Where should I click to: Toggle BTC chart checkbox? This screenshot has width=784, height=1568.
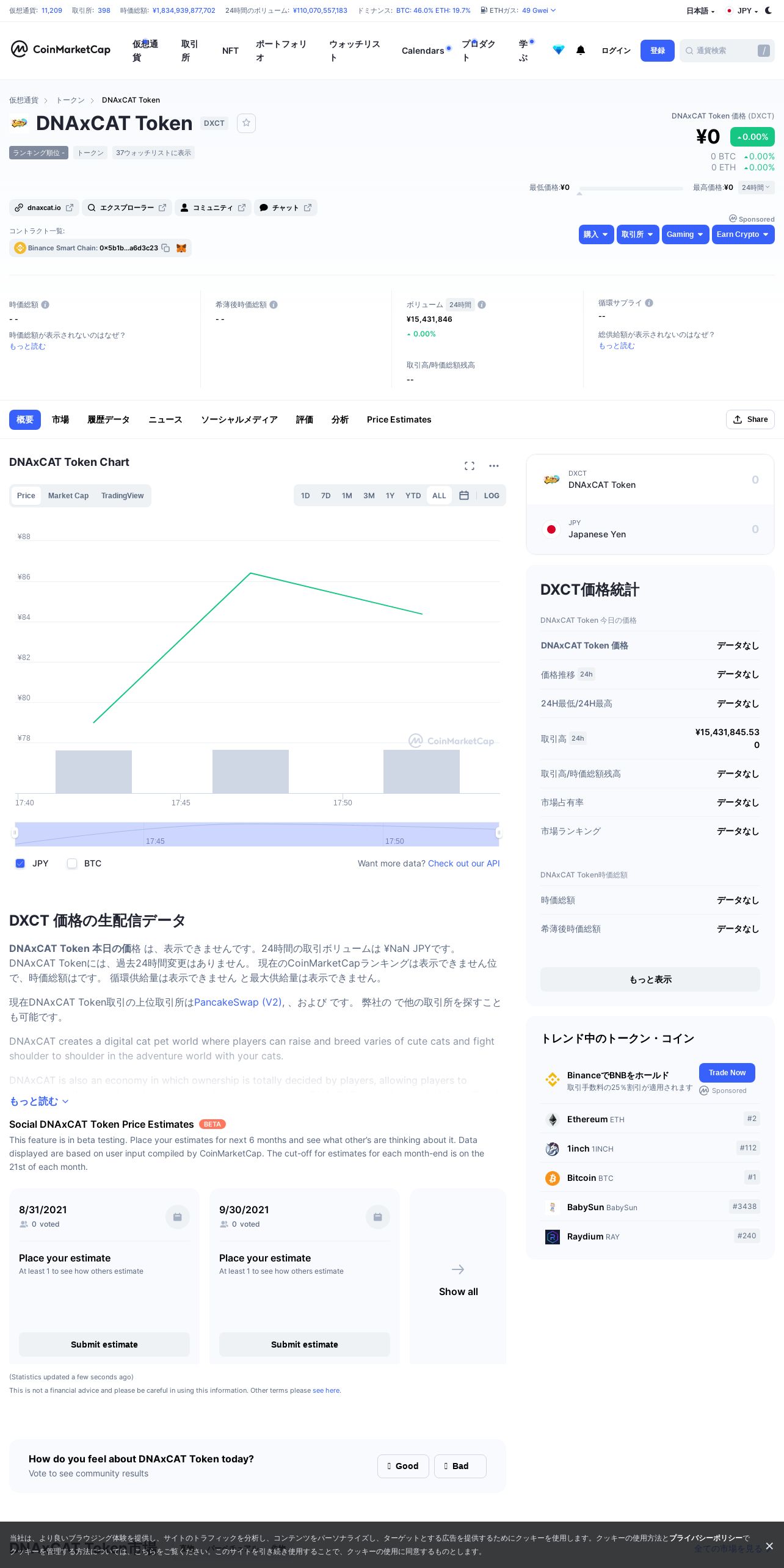point(72,863)
